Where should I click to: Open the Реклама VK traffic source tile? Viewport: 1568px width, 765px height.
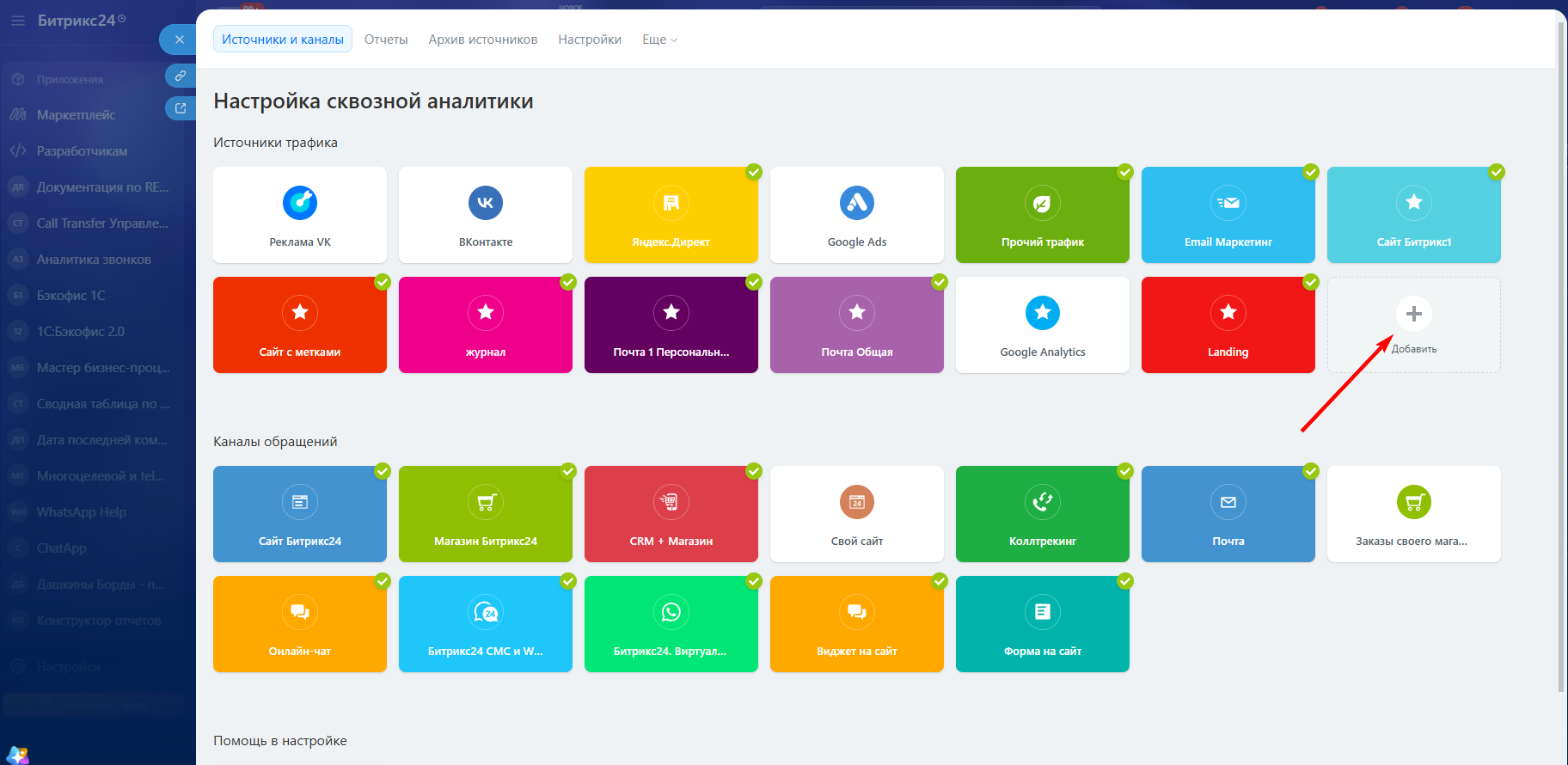coord(300,215)
